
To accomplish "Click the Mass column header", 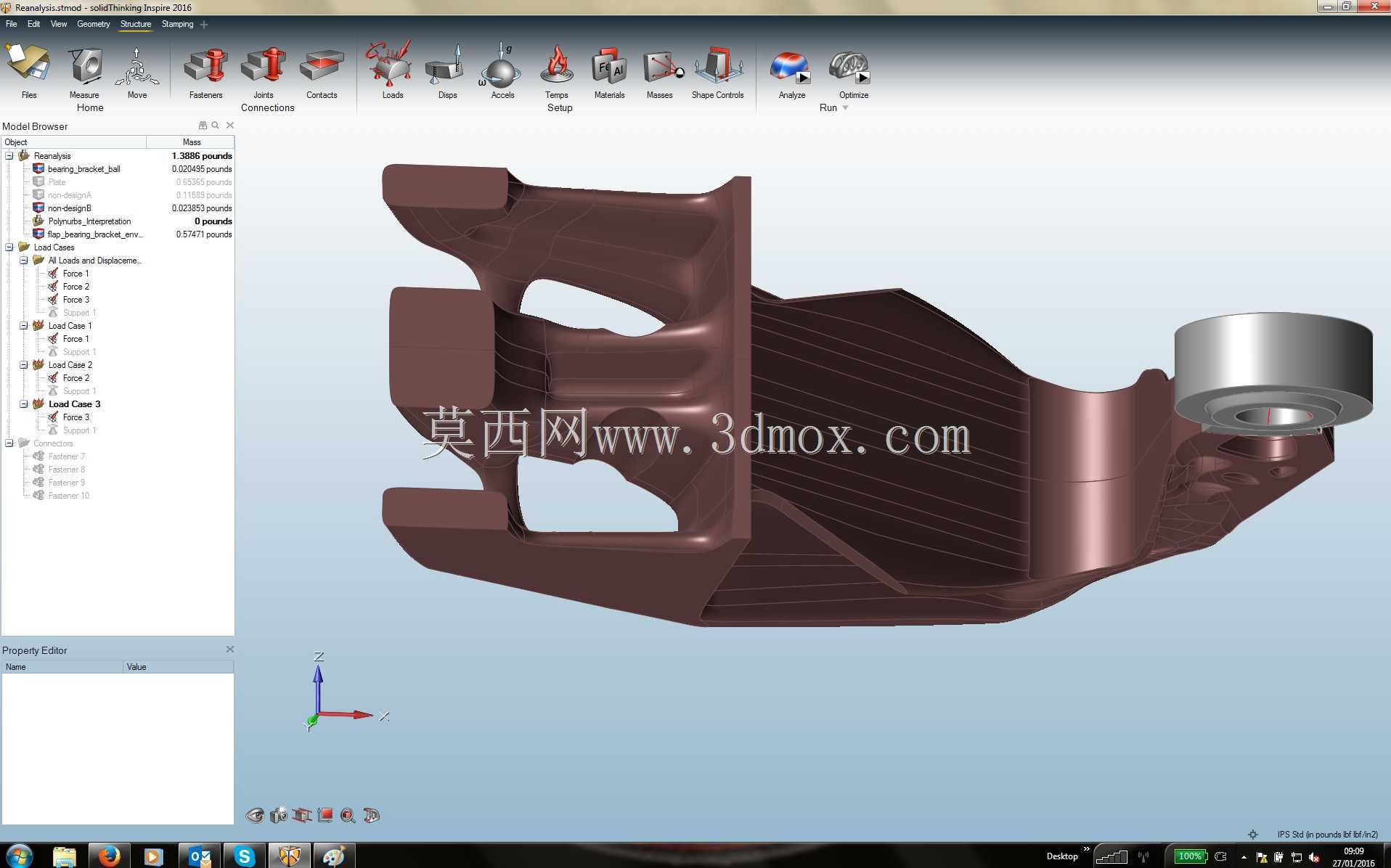I will [x=191, y=142].
